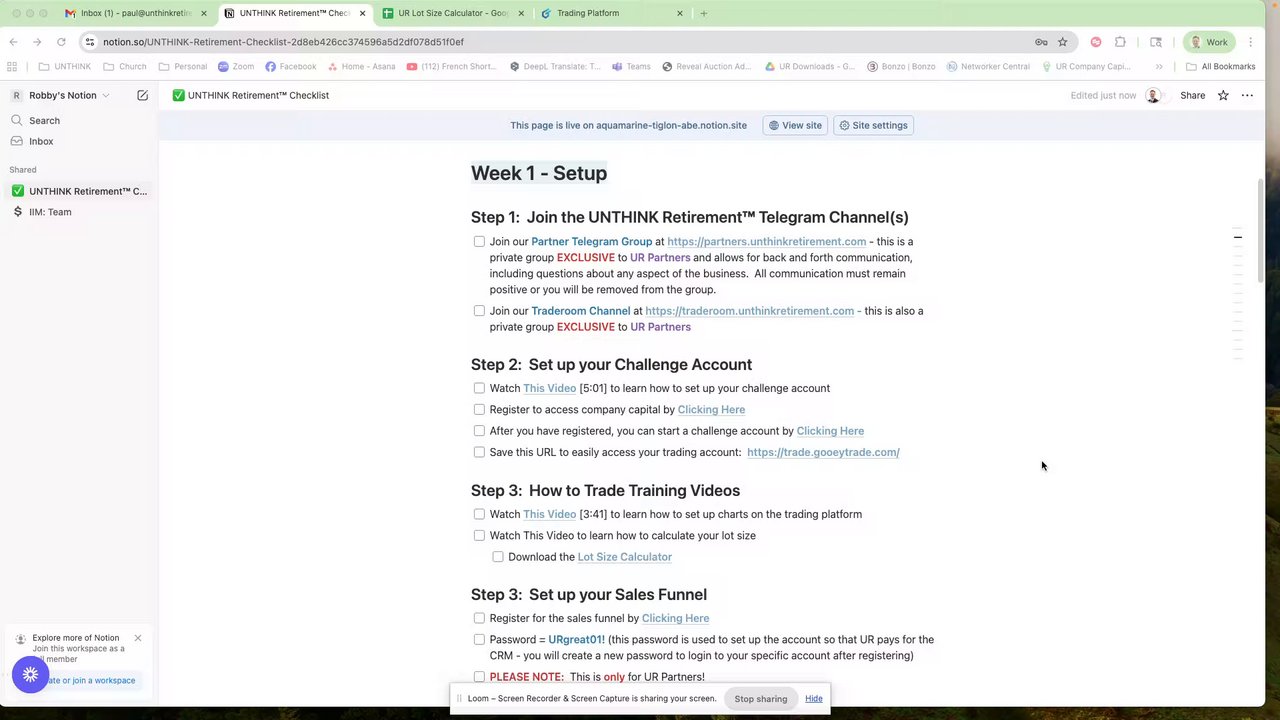Open partners.unthinkretirement.com link
This screenshot has height=720, width=1280.
766,242
